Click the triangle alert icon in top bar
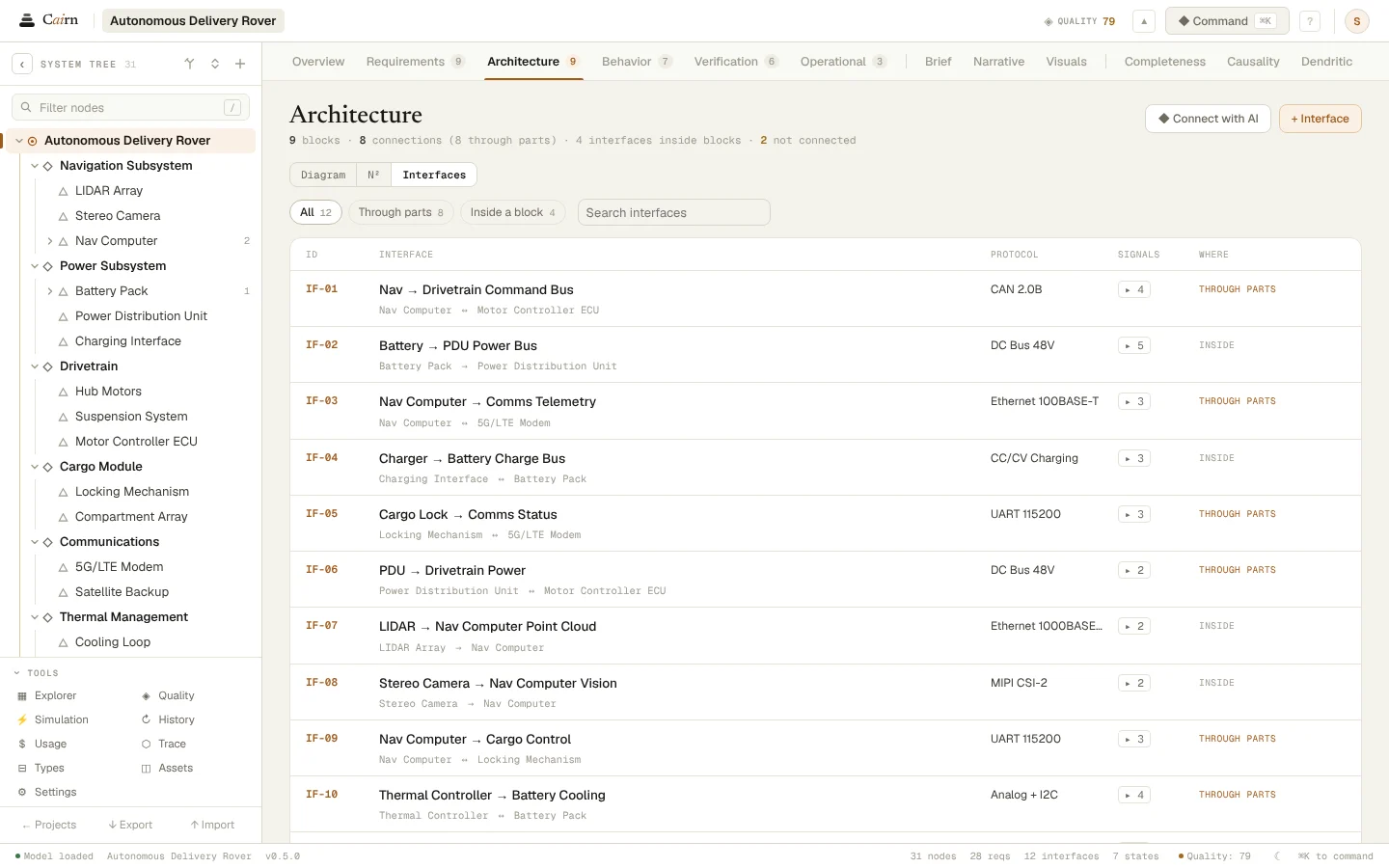Screen dimensions: 1389x868 click(1144, 21)
